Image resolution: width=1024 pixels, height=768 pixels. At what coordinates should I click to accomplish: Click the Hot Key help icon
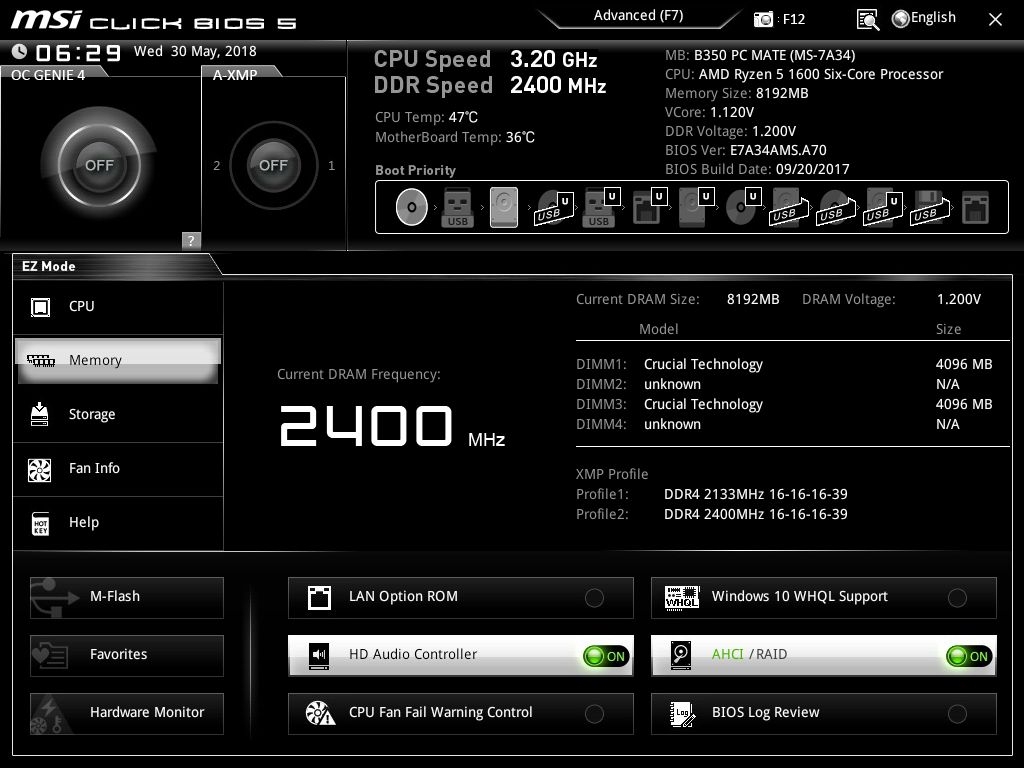40,523
